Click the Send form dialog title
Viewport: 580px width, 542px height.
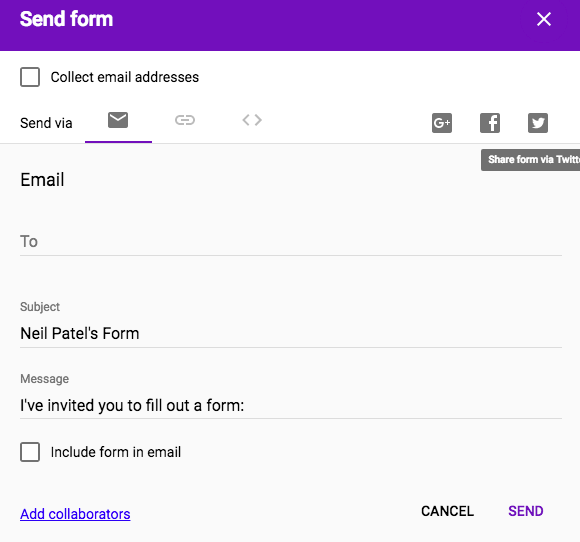(66, 19)
